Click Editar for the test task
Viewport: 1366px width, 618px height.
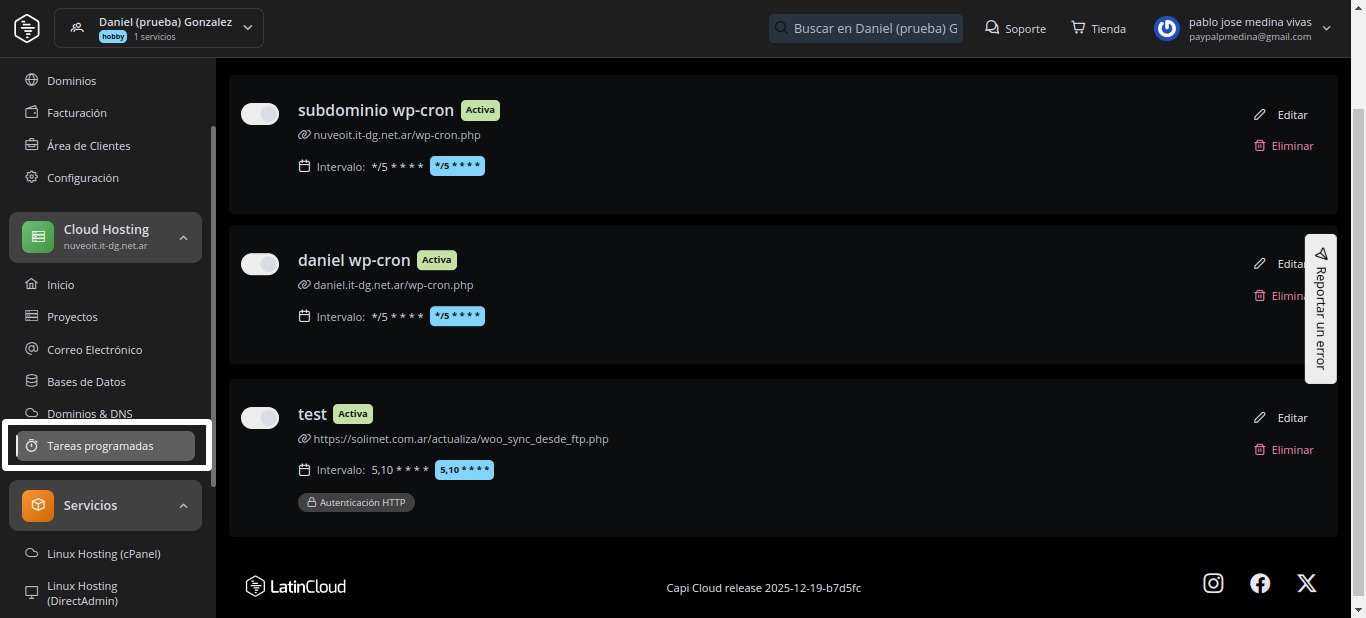click(1292, 418)
